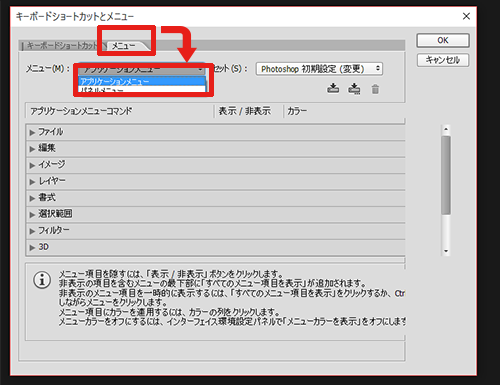The width and height of the screenshot is (500, 385).
Task: Expand the レイヤー menu group
Action: [32, 182]
